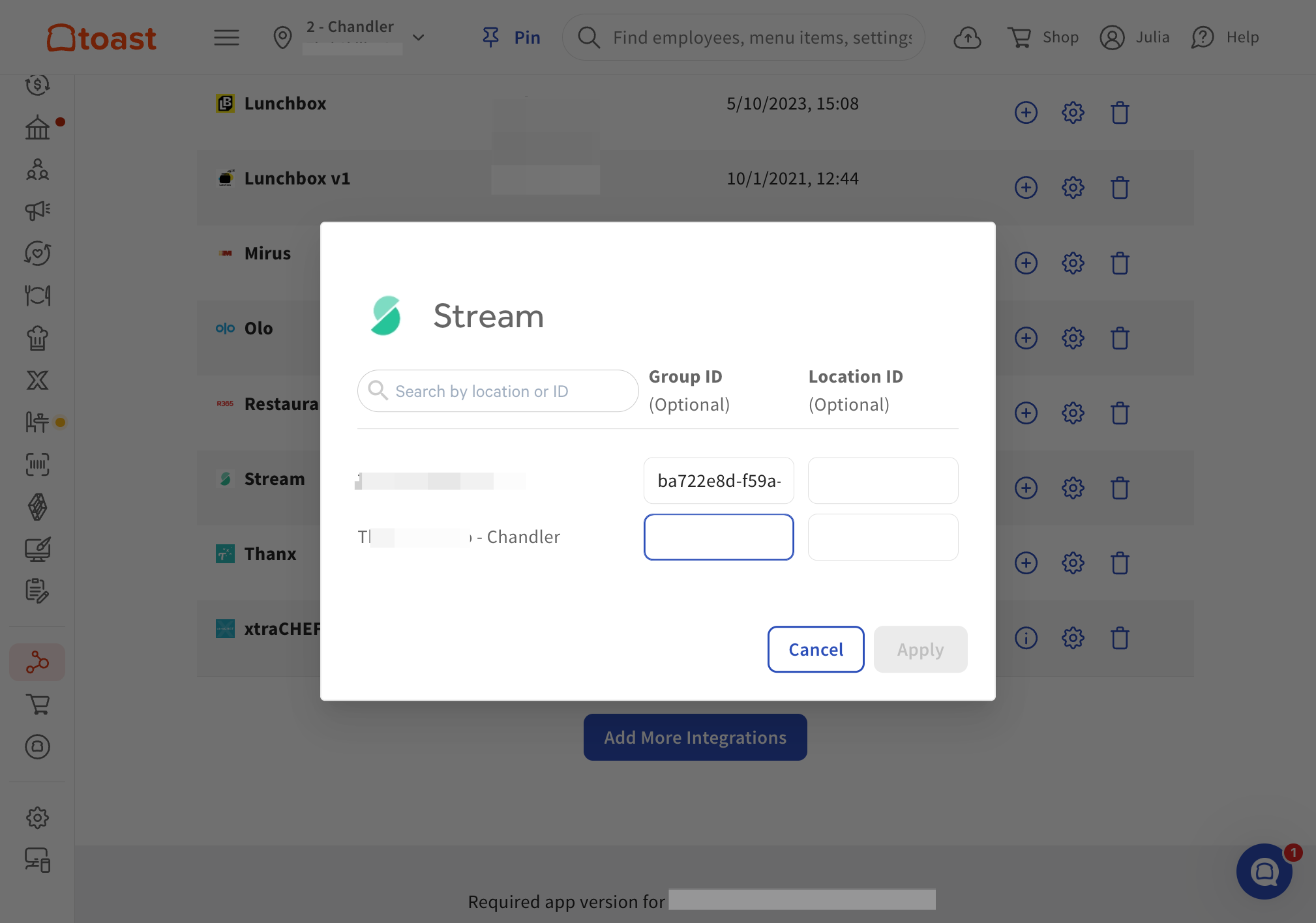
Task: Open the marketing megaphone sidebar icon
Action: tap(38, 211)
